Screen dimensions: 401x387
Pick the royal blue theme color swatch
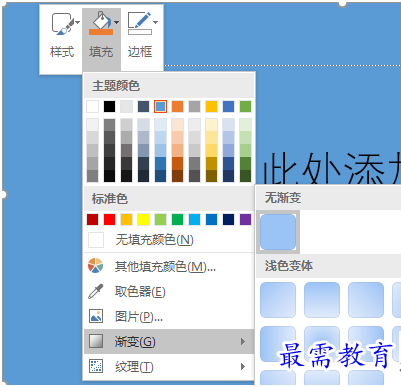228,106
